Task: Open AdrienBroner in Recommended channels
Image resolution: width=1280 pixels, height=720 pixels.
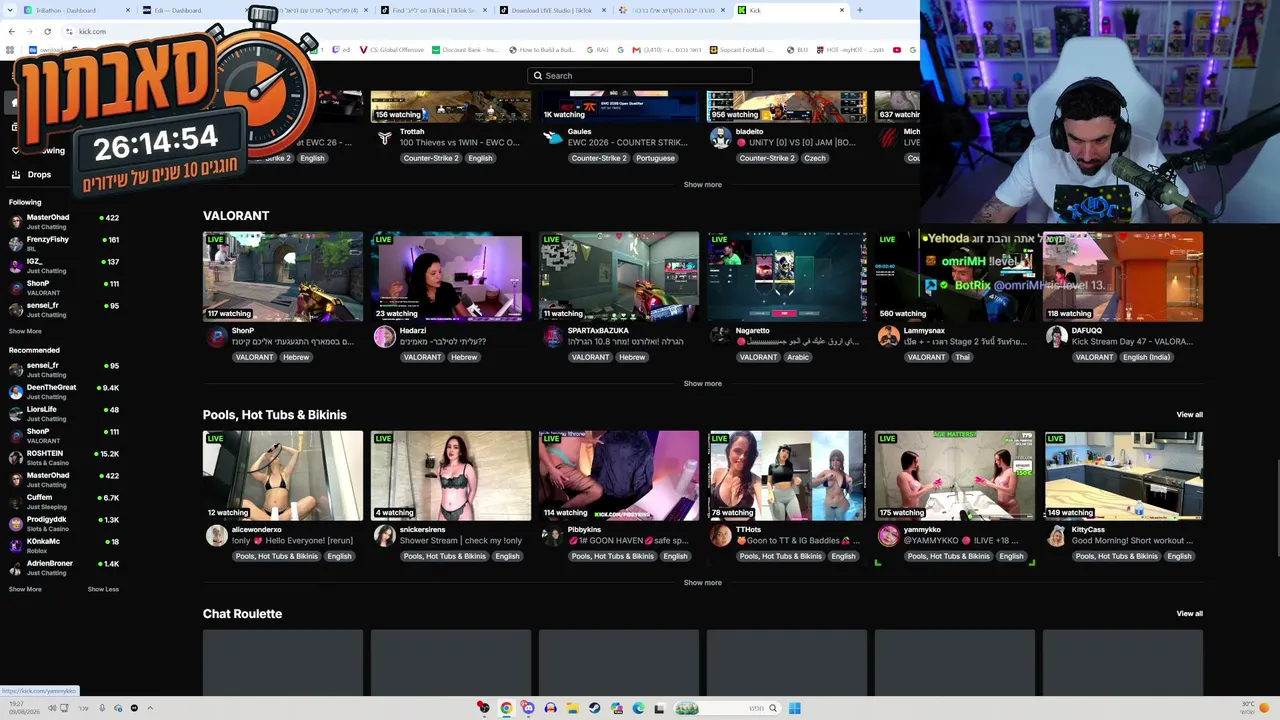Action: tap(64, 567)
